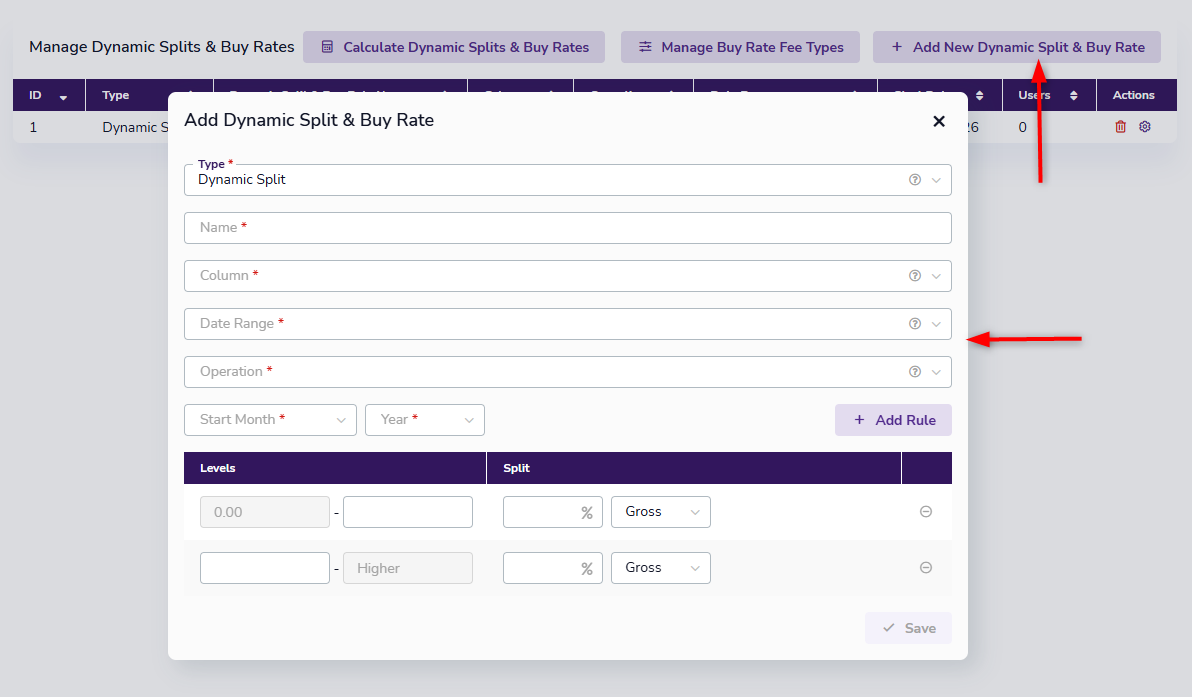Click the help icon in the Column field
The height and width of the screenshot is (697, 1192).
tap(915, 276)
